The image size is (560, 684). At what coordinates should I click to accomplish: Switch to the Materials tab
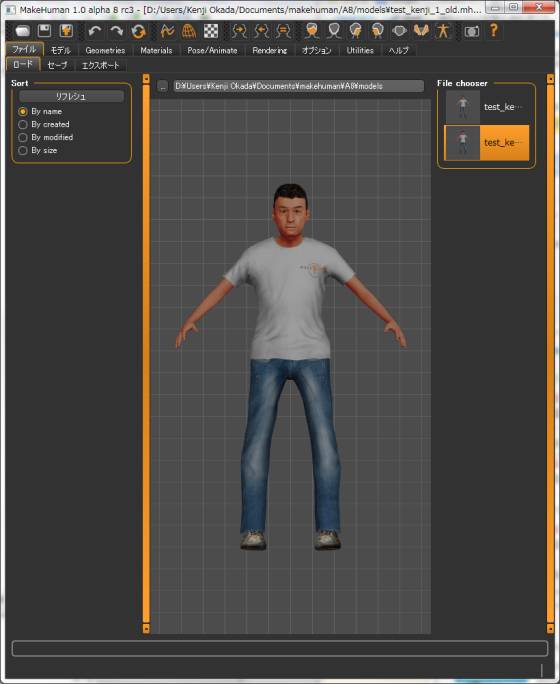156,50
